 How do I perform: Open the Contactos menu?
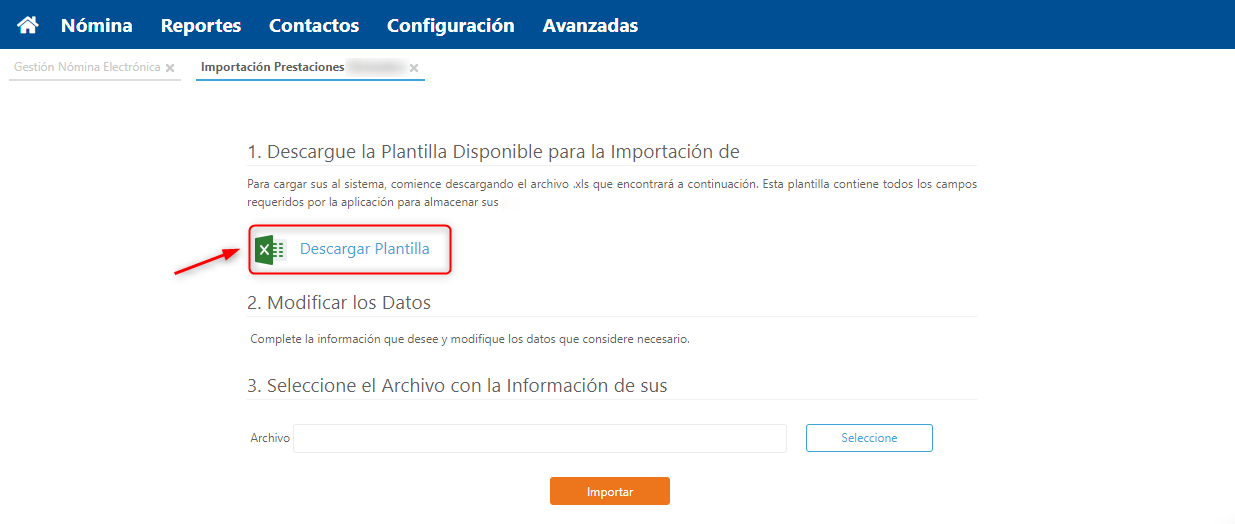tap(314, 25)
